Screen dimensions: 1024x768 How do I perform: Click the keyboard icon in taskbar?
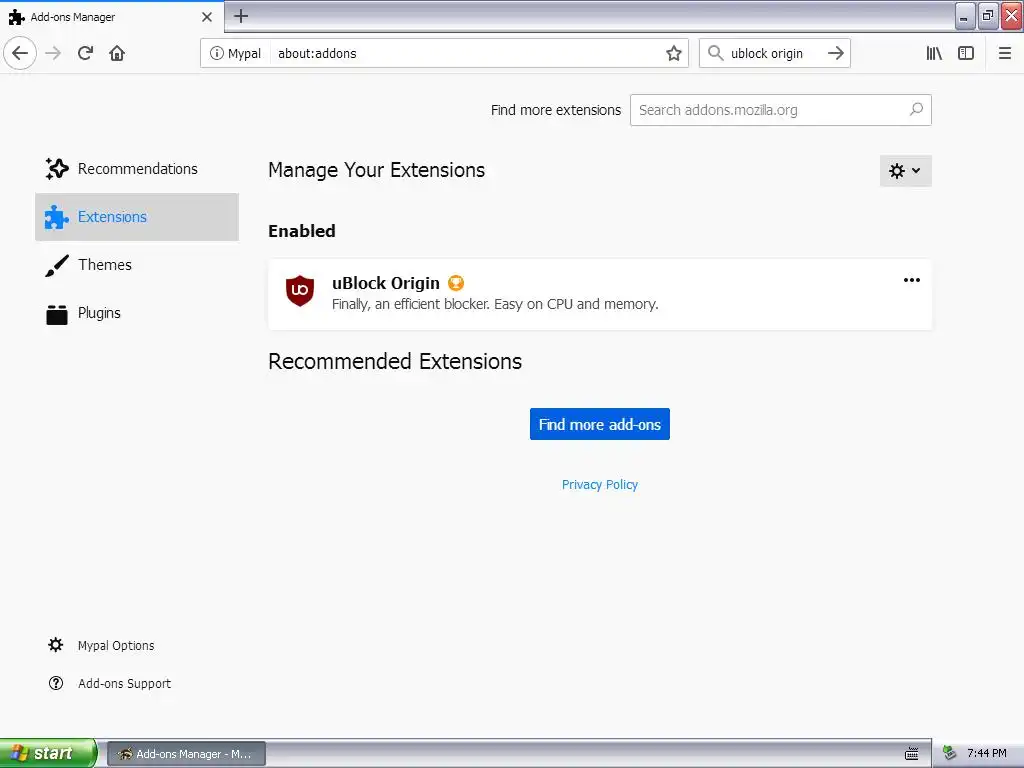(x=912, y=754)
